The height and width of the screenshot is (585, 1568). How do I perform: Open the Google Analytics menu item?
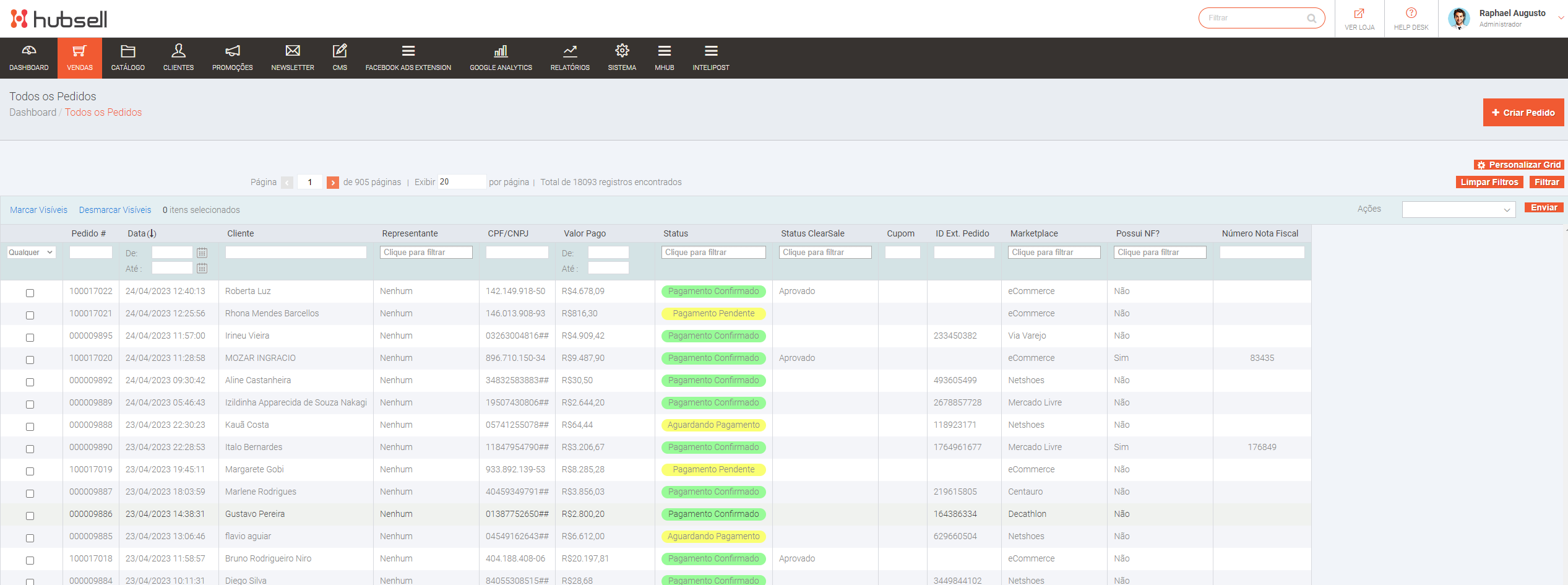click(501, 58)
